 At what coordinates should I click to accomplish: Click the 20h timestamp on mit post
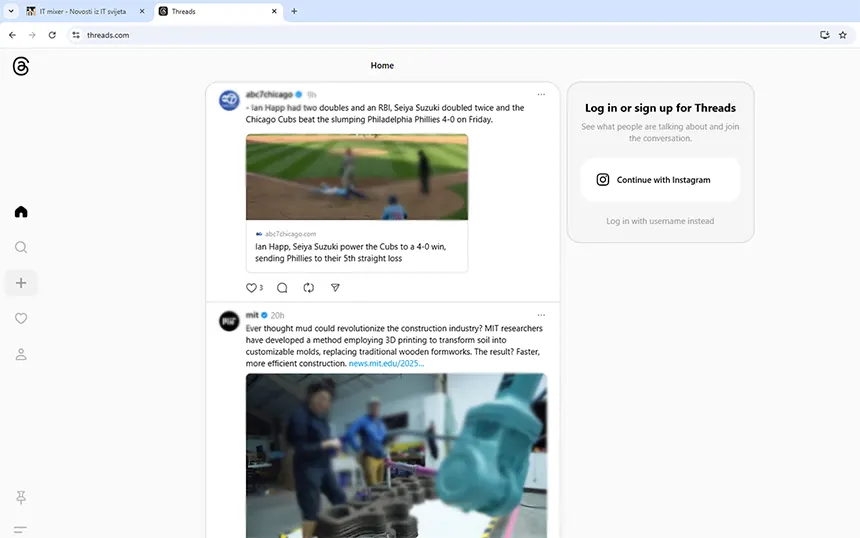point(278,315)
